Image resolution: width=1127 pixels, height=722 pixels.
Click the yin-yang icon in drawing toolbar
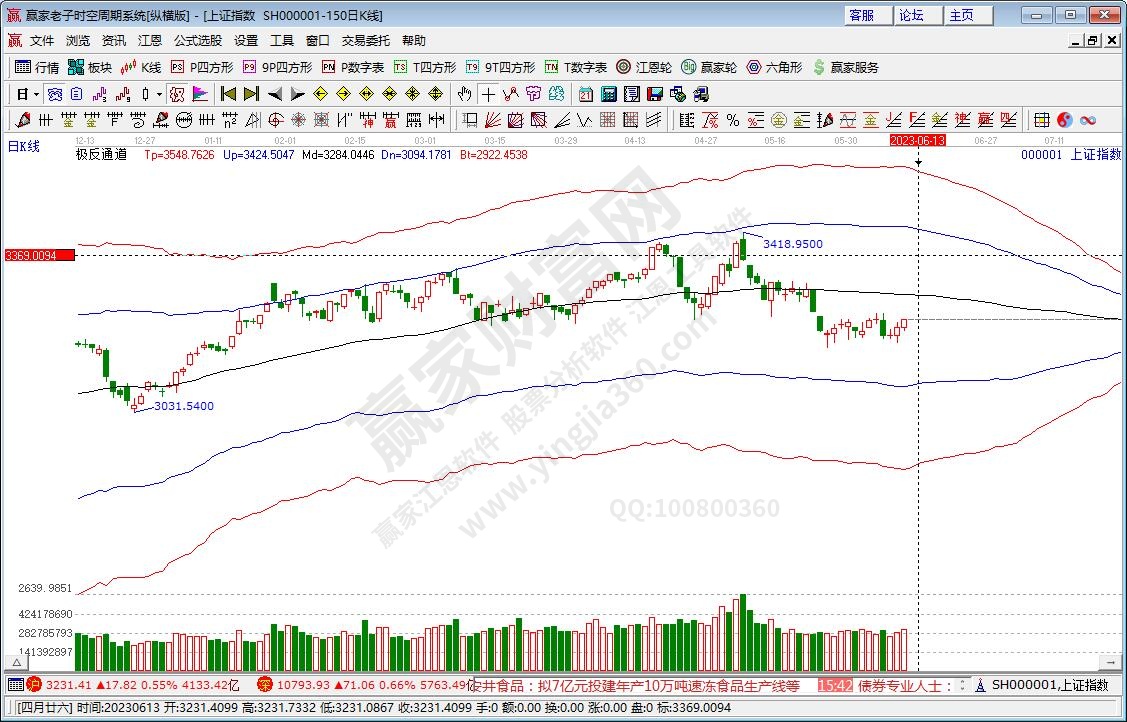[1065, 120]
